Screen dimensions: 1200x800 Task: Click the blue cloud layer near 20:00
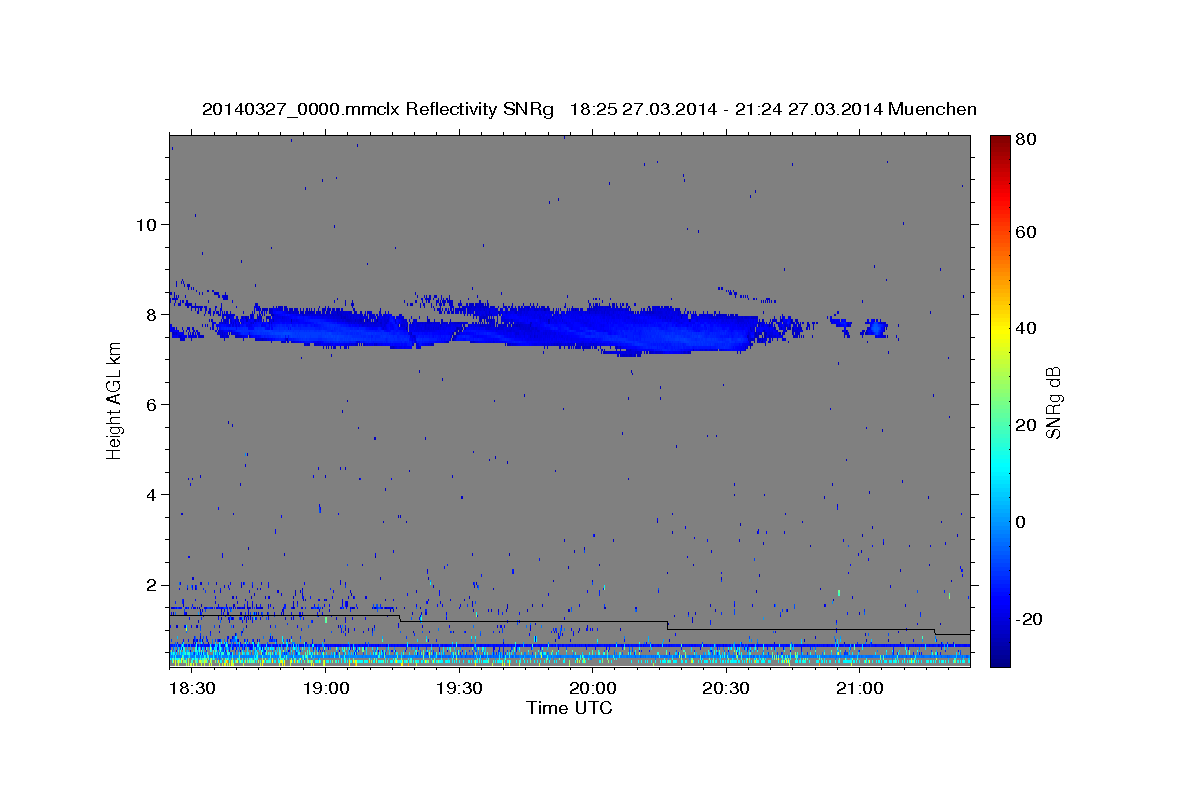tap(595, 330)
